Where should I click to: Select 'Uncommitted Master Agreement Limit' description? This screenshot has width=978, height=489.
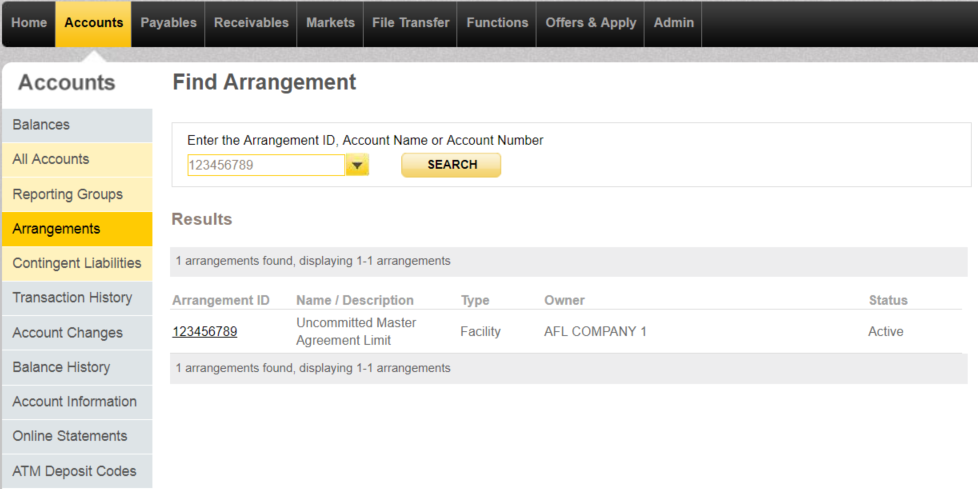tap(356, 332)
